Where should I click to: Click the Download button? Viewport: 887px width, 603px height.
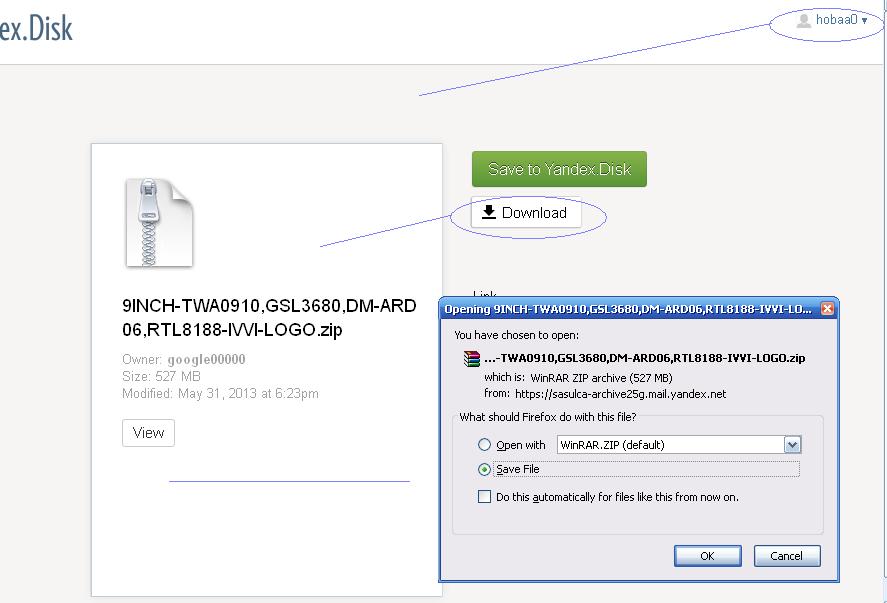(x=526, y=213)
